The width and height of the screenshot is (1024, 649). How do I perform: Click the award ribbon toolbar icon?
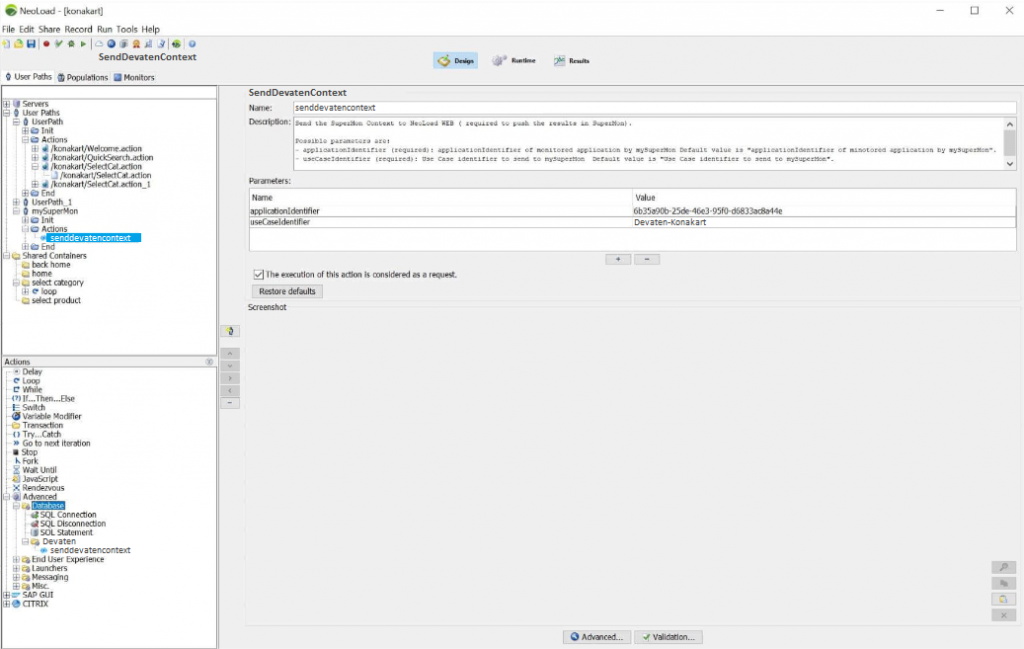pyautogui.click(x=136, y=44)
